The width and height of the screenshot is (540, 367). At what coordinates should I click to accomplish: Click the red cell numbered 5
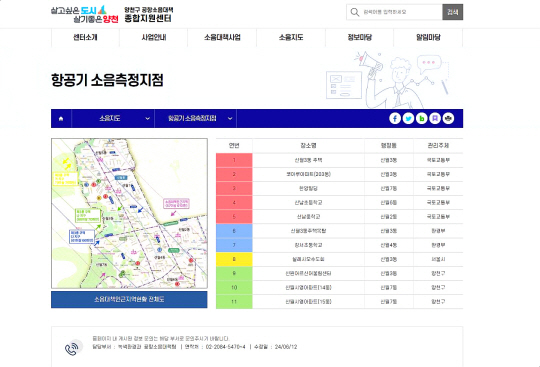tap(234, 217)
